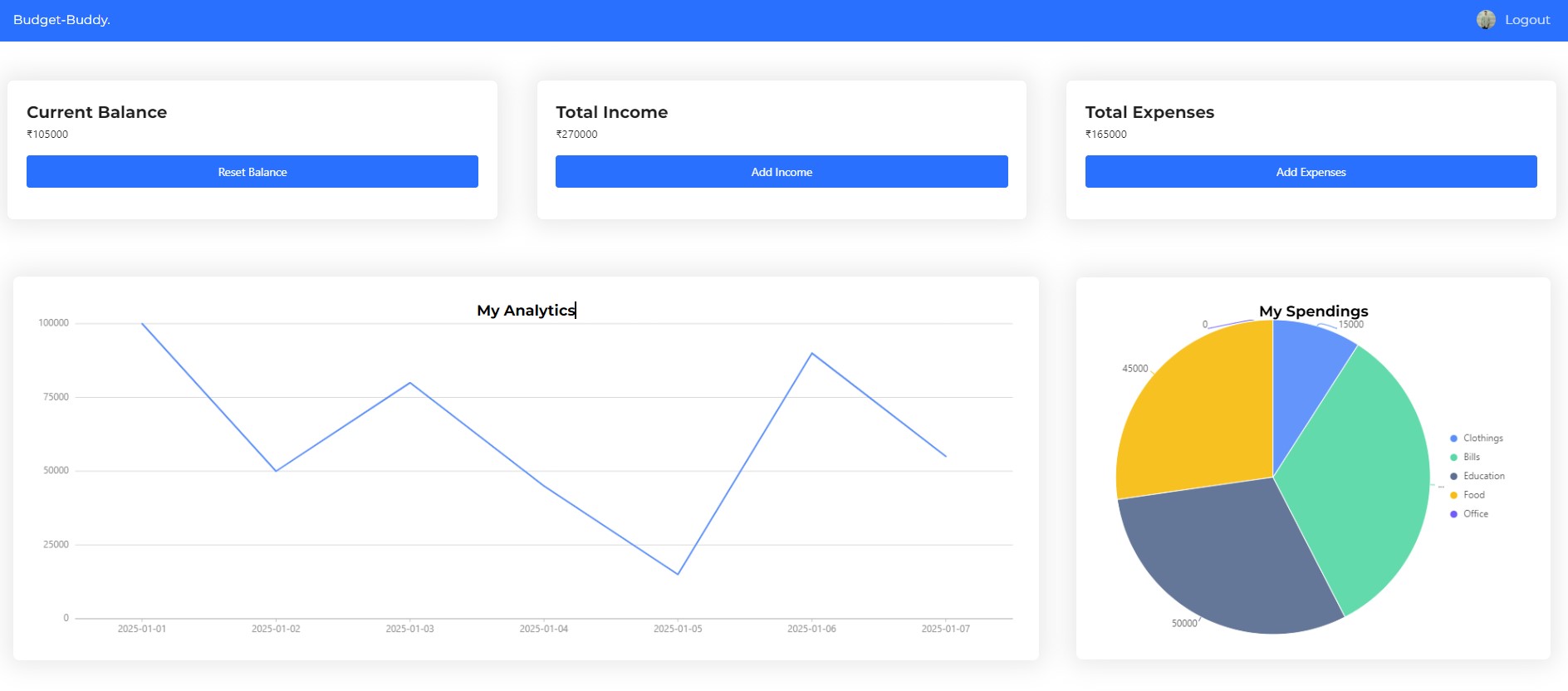This screenshot has height=691, width=1568.
Task: Click the 2025-01-06 peak on line chart
Action: 812,353
